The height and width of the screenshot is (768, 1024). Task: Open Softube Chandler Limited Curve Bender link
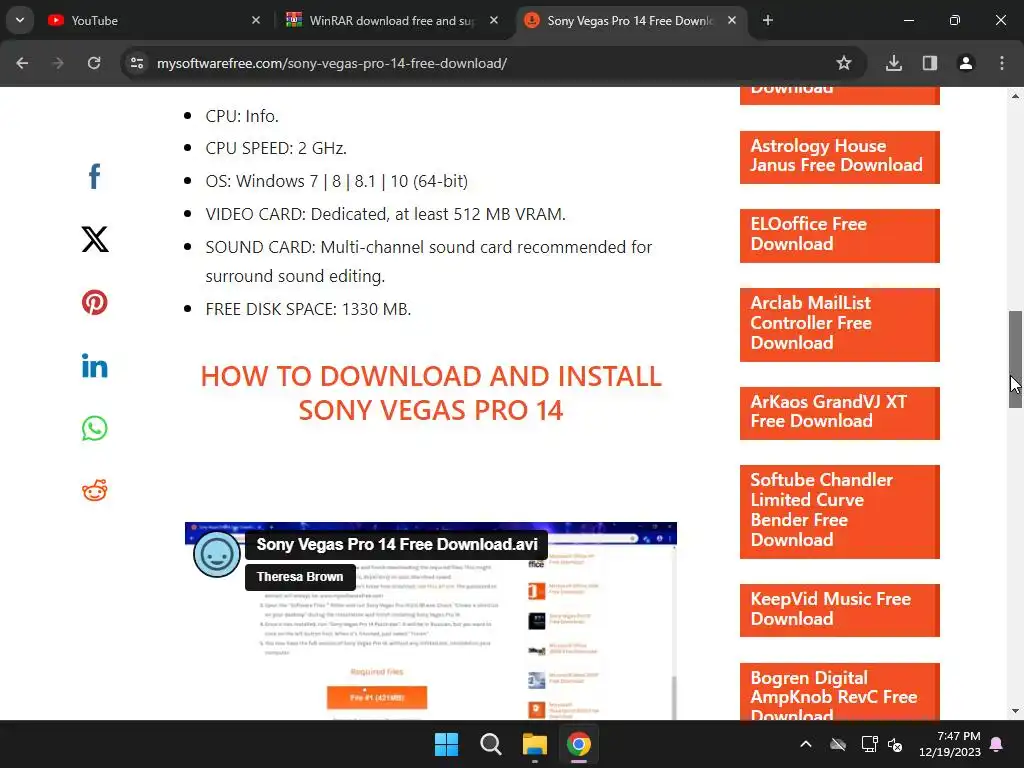(839, 511)
